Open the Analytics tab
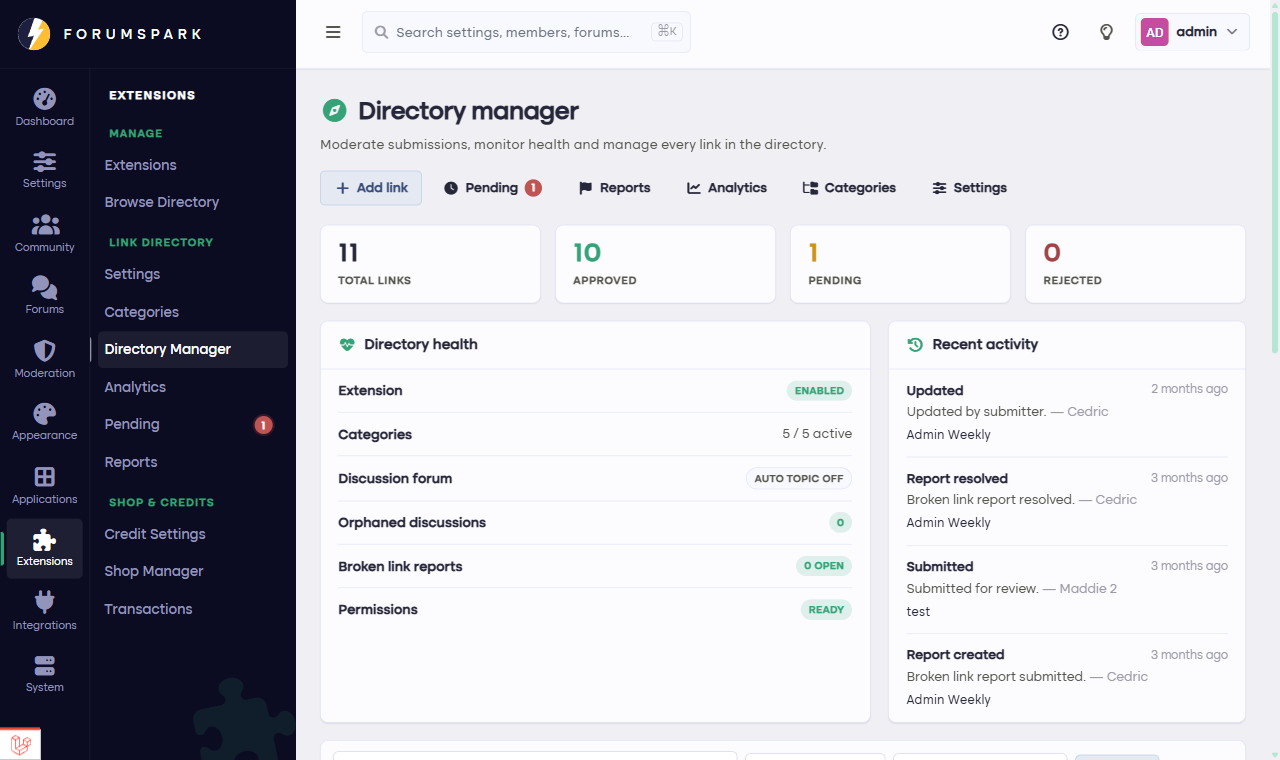The height and width of the screenshot is (760, 1280). pyautogui.click(x=727, y=188)
